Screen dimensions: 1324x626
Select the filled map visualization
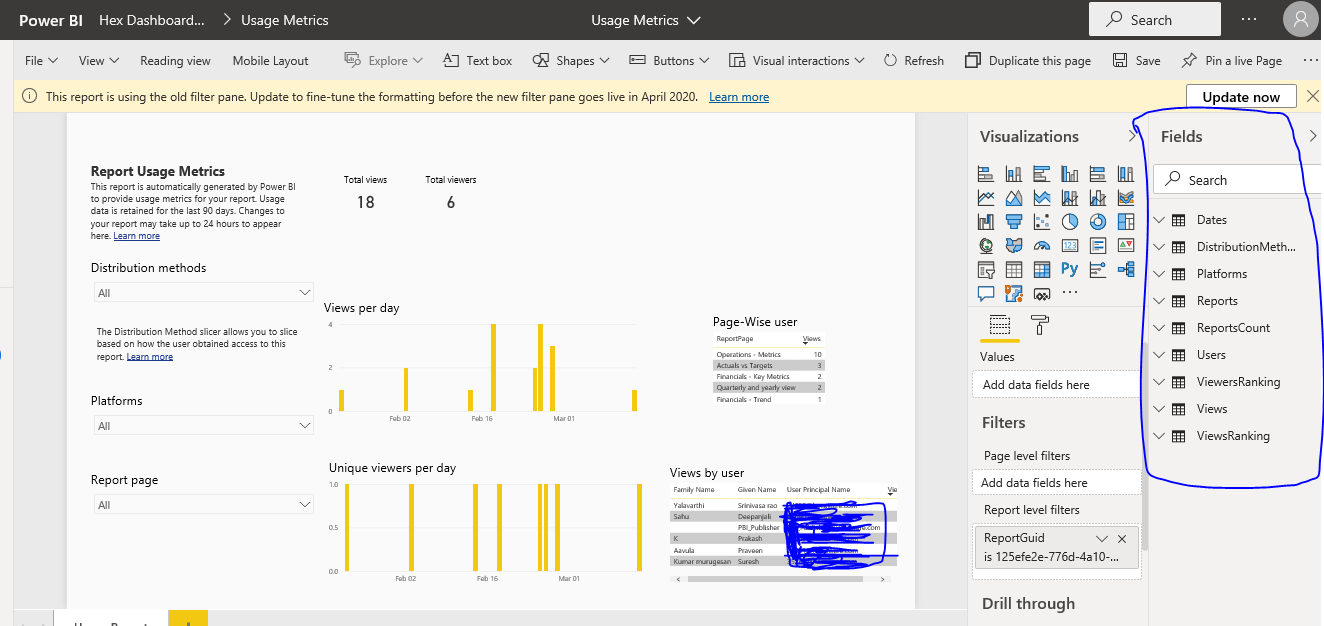pyautogui.click(x=1014, y=246)
